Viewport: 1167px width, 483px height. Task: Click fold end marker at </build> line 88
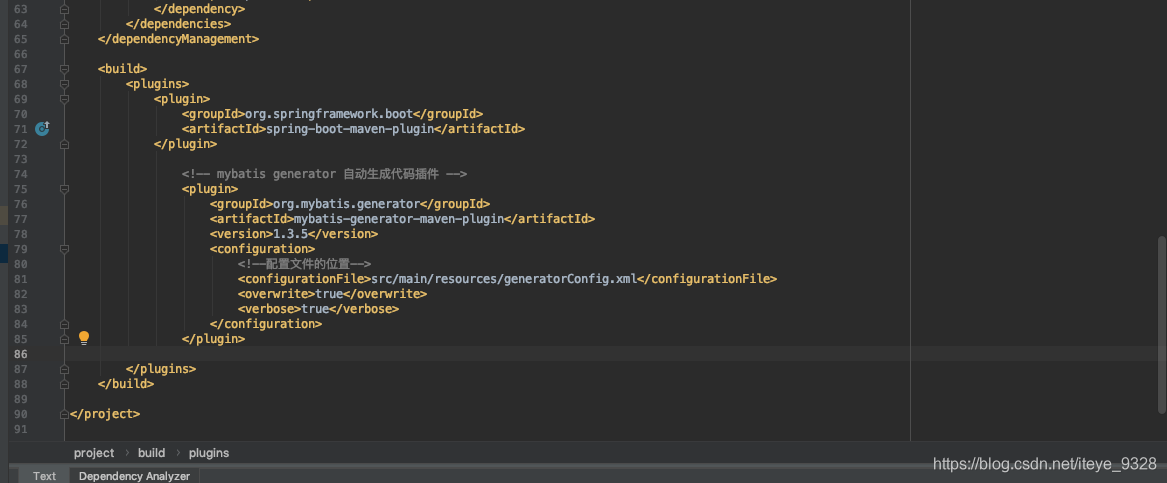65,384
